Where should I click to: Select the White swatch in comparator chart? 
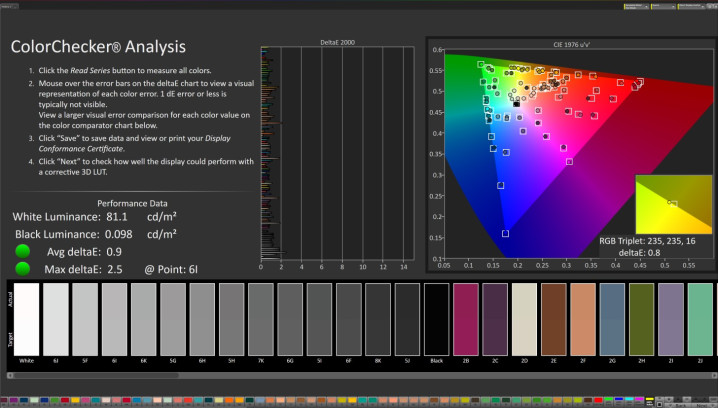click(x=26, y=319)
